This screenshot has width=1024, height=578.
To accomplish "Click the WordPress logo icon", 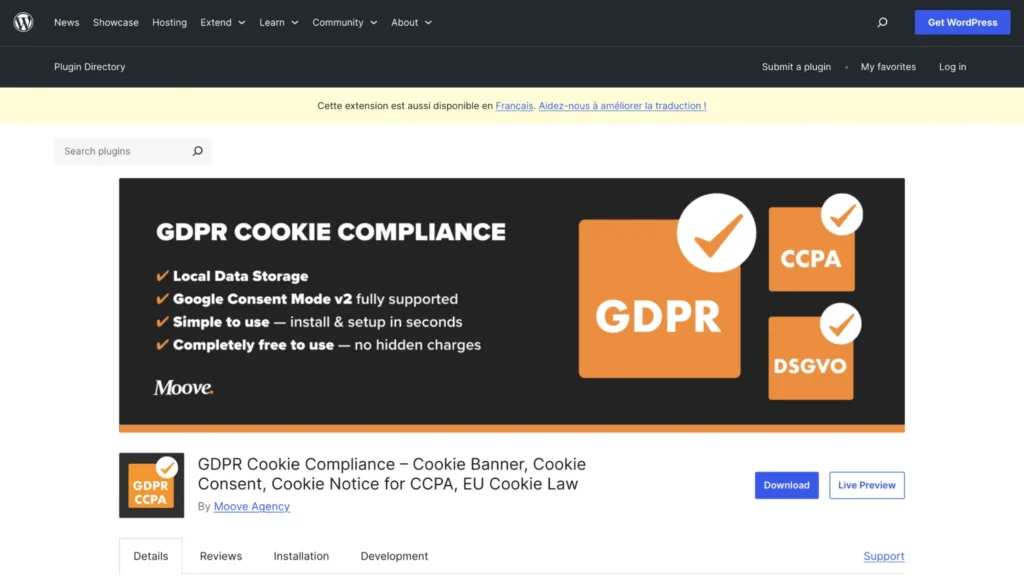I will pyautogui.click(x=23, y=22).
